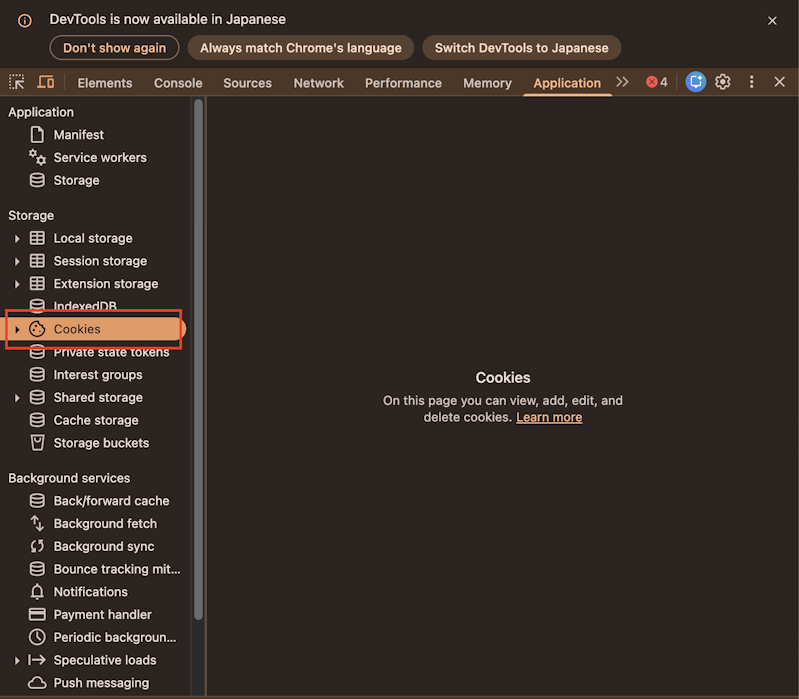Click the Cache storage database icon

click(37, 420)
